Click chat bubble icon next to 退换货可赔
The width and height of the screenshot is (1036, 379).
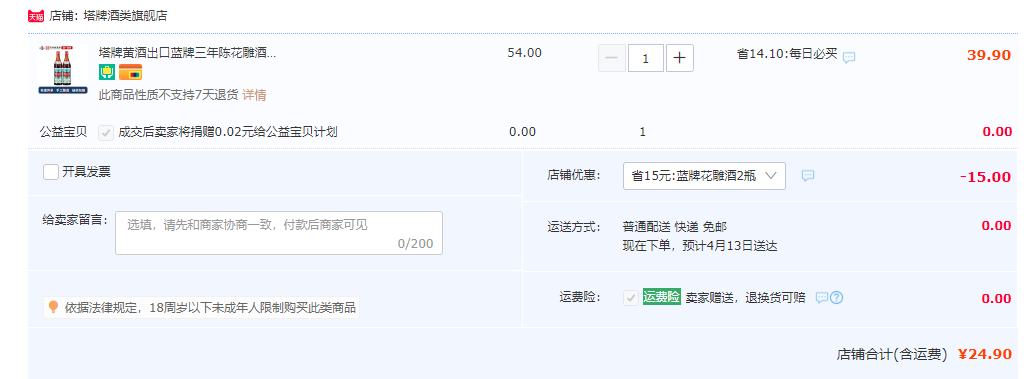coord(821,298)
